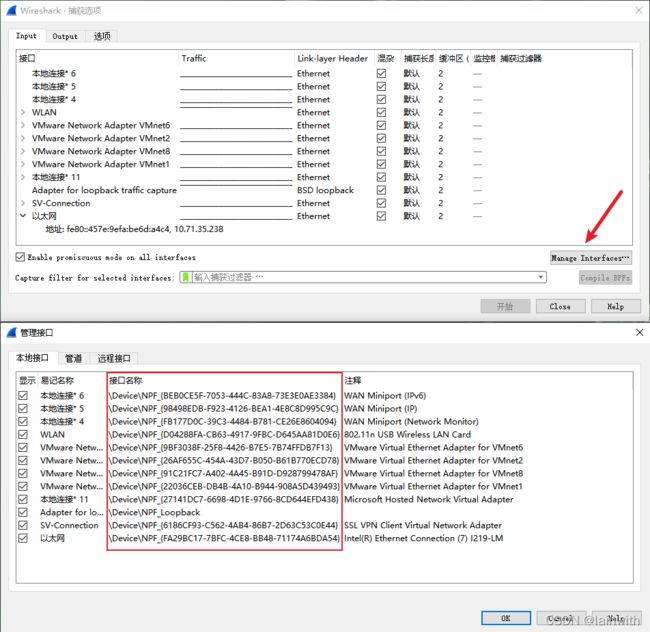Toggle promiscuous checkbox for 以太网 row
This screenshot has height=632, width=650.
[381, 216]
